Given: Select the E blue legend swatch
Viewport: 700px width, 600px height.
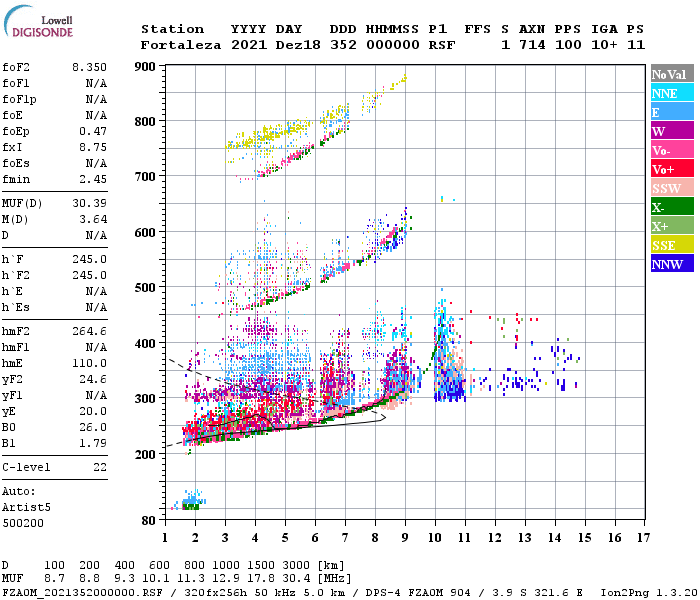Looking at the screenshot, I should point(672,111).
